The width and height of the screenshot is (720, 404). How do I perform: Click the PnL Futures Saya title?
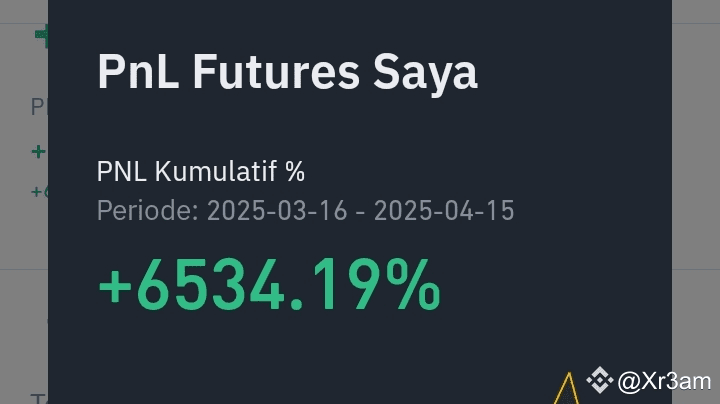tap(287, 73)
